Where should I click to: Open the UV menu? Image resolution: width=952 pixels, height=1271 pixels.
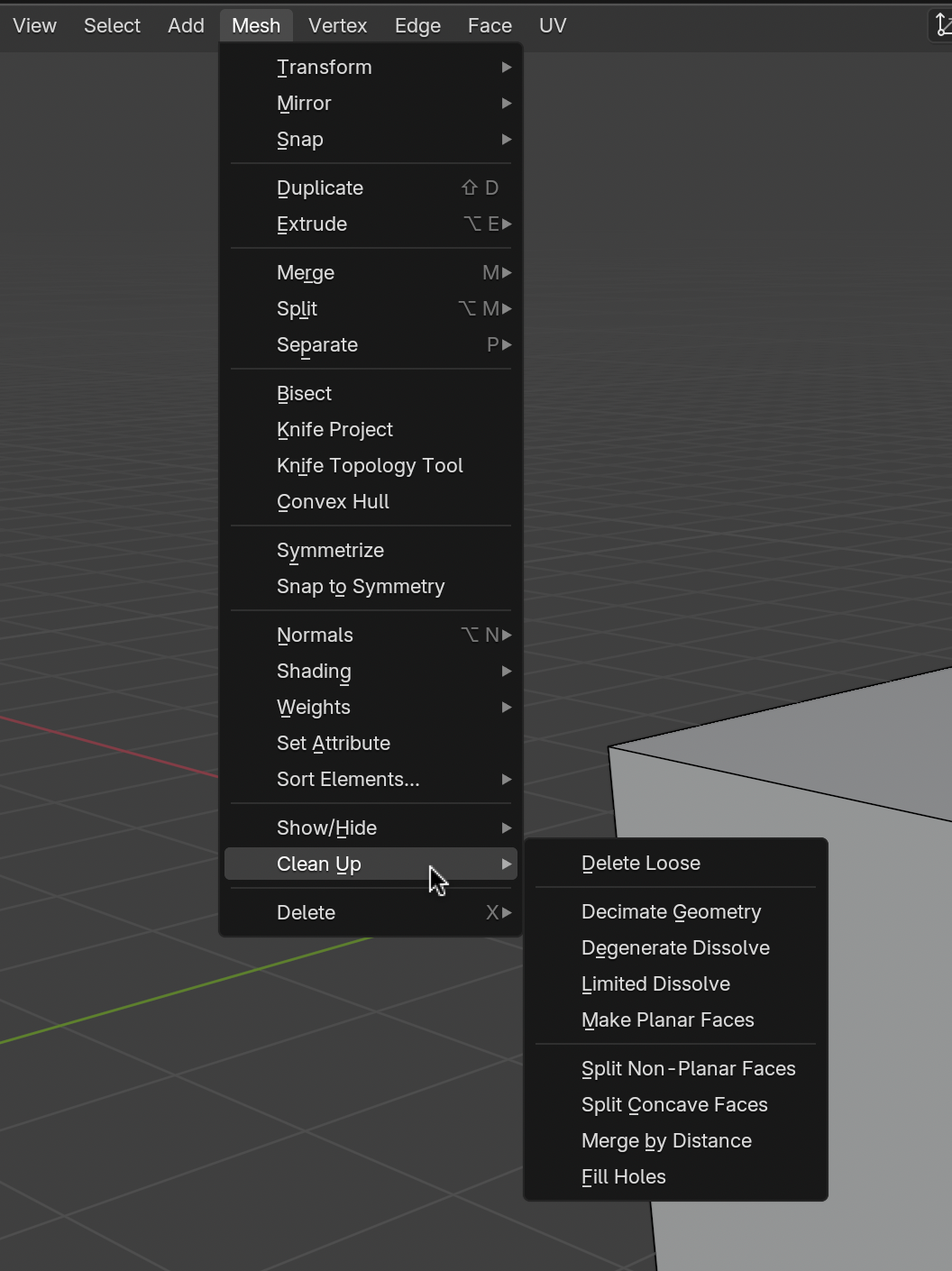(x=552, y=25)
